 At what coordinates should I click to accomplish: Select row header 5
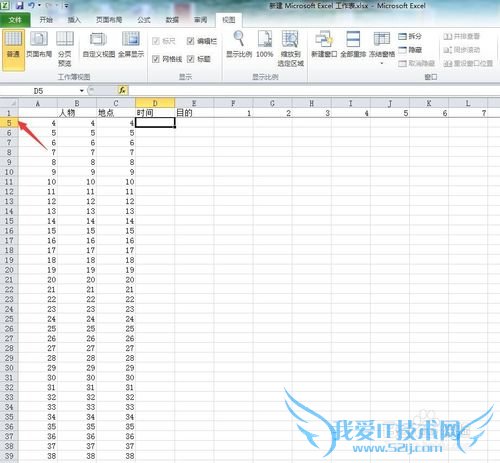9,123
